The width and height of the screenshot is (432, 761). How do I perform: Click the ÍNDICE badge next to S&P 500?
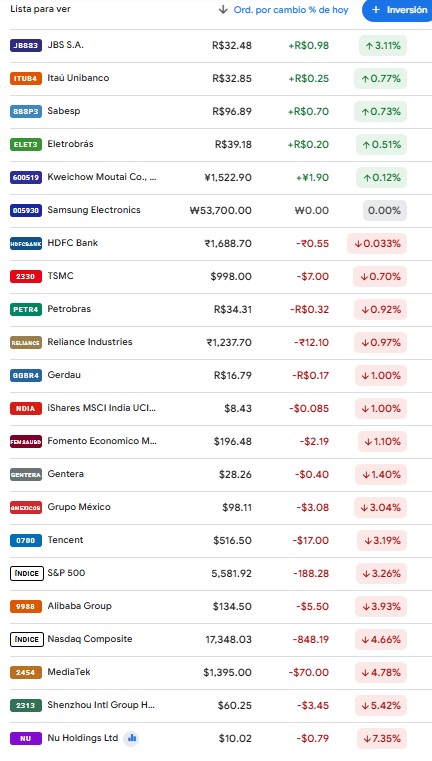(27, 574)
